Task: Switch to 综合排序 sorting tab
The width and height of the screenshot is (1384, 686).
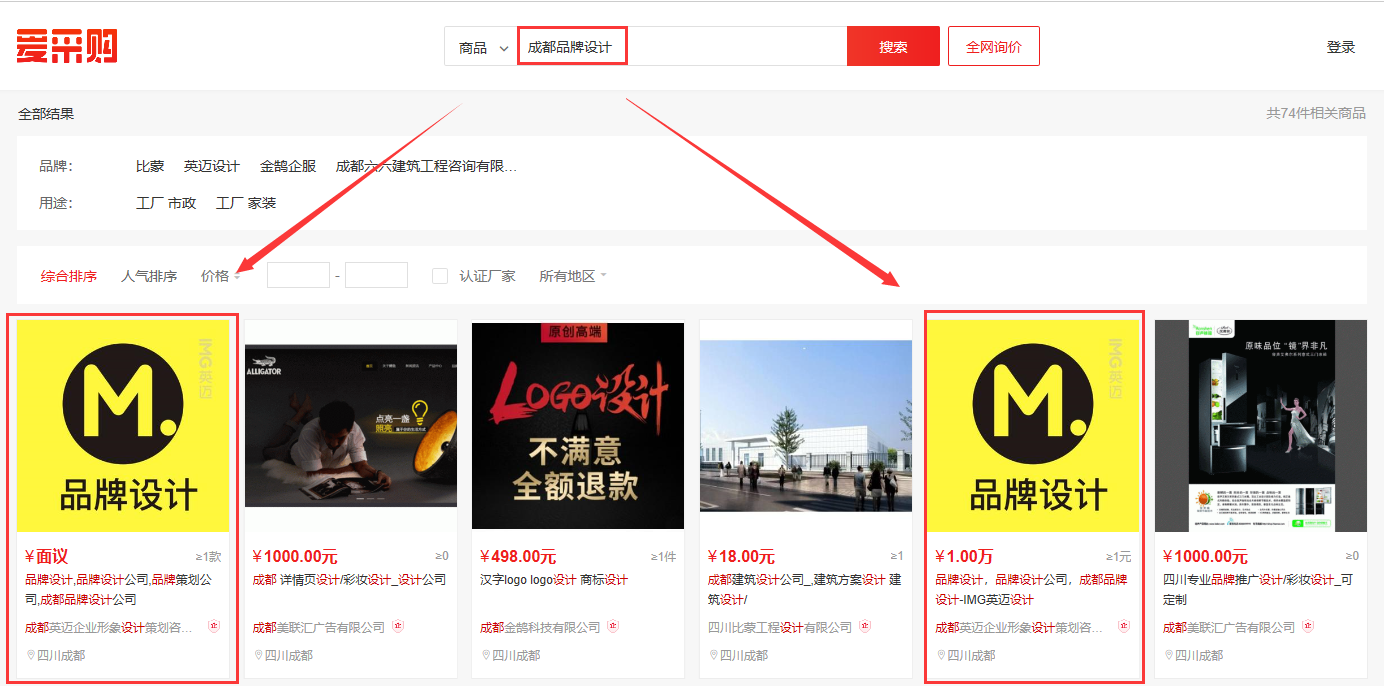Action: pyautogui.click(x=69, y=276)
